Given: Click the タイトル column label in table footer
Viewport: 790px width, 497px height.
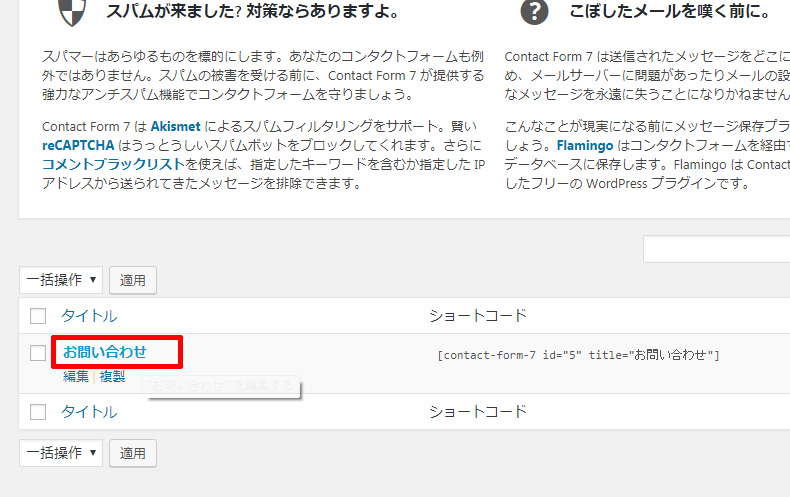Looking at the screenshot, I should point(89,412).
